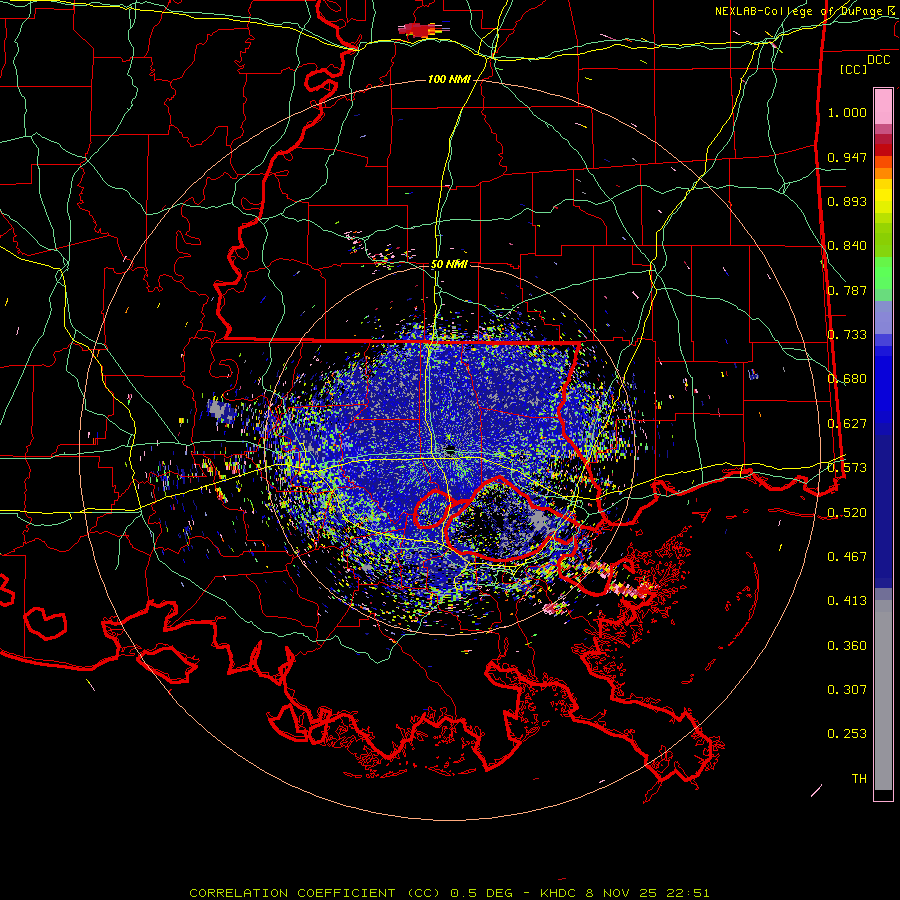Click the CORRELATION COEFFICIENT (CC) caption text
Screen dimensions: 900x900
(x=316, y=893)
